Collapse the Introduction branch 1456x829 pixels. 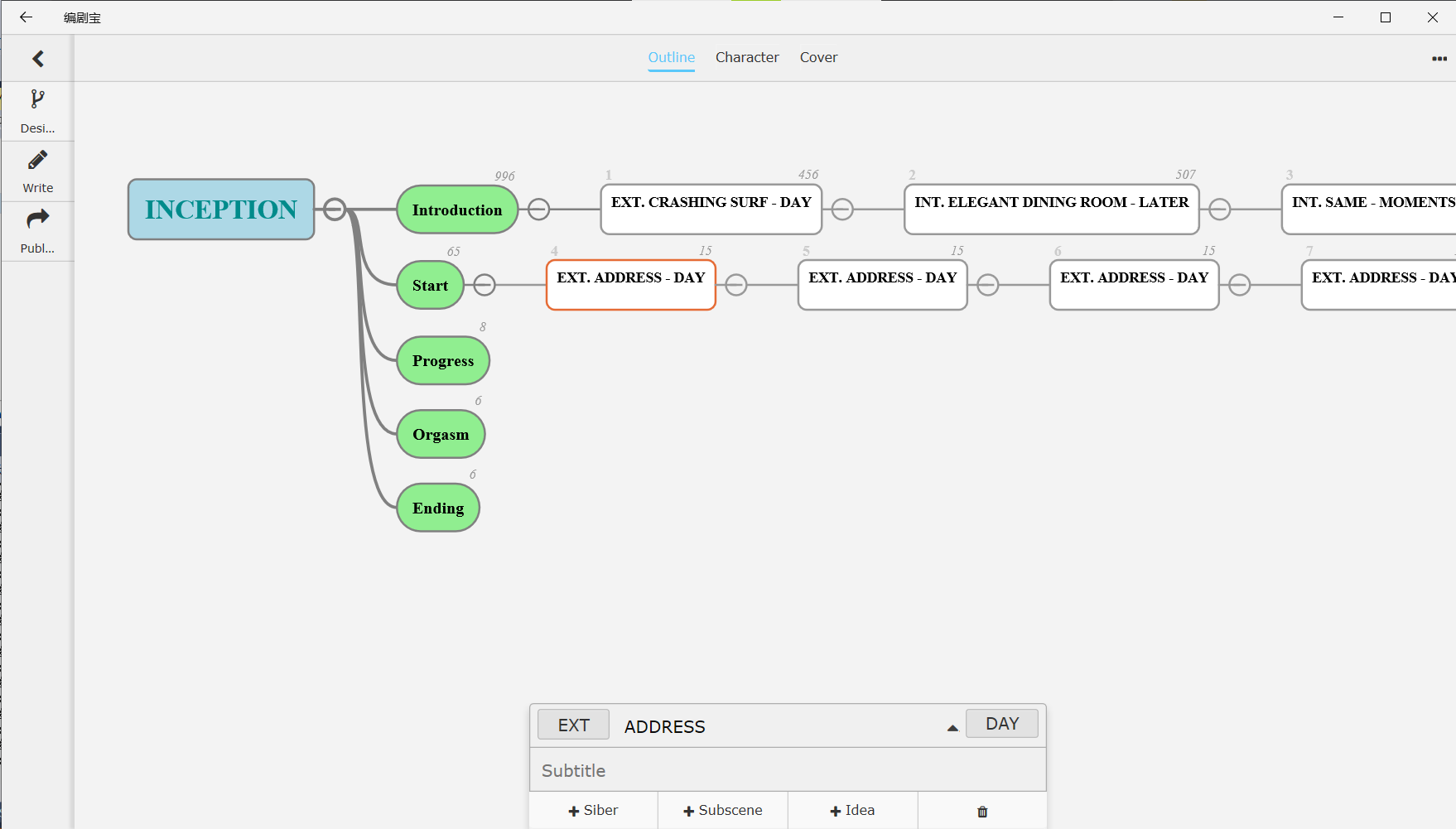coord(538,210)
